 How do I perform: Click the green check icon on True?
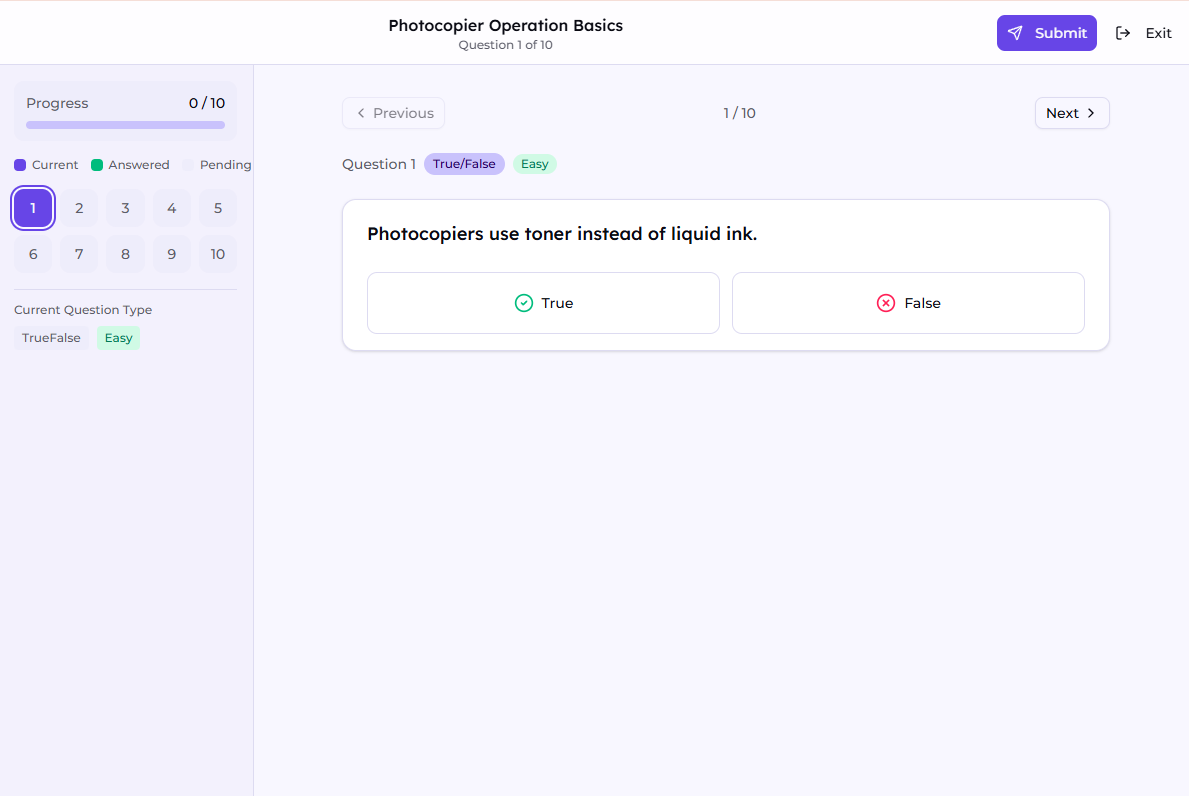(x=524, y=303)
